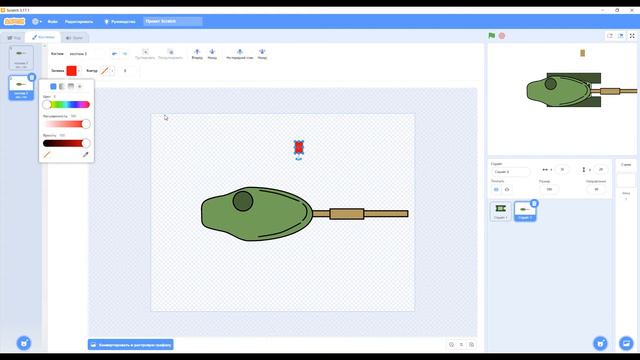Adjust the Color hue slider
Screen dimensions: 640x360
[66, 104]
